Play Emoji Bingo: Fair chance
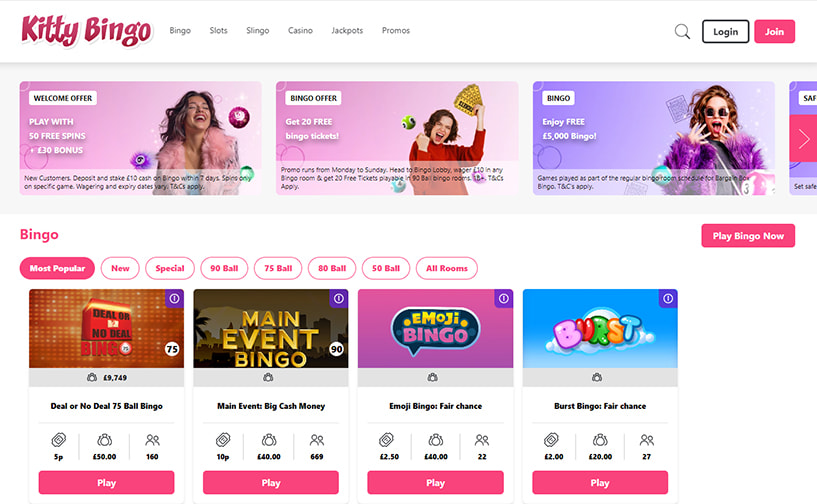This screenshot has width=817, height=504. (436, 483)
